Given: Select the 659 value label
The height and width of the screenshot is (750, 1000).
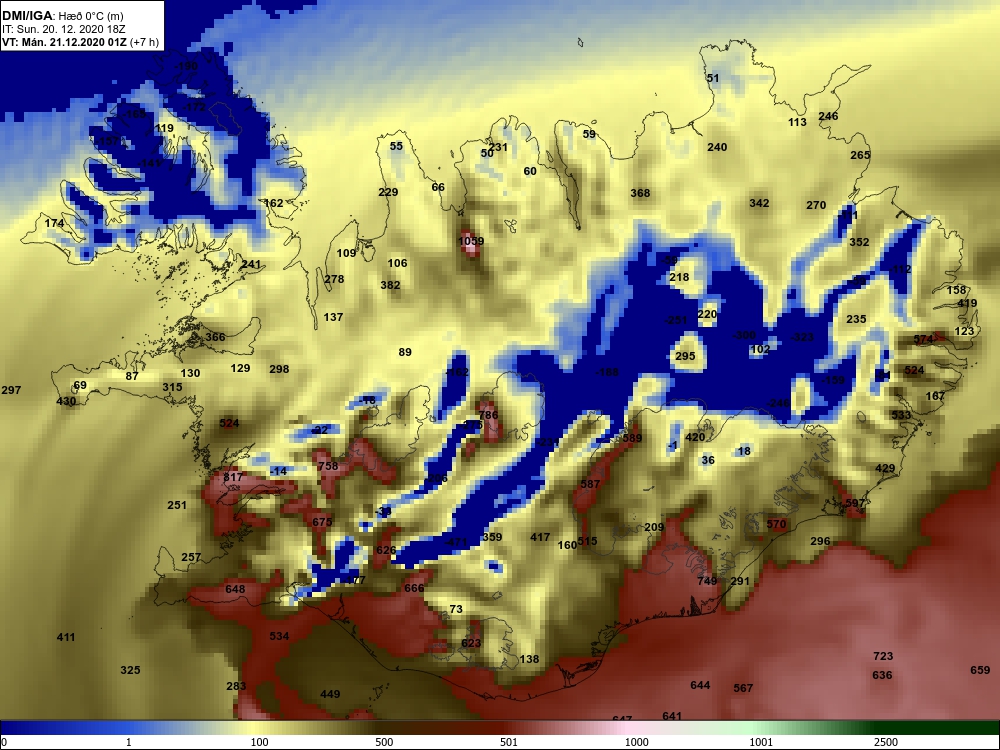Looking at the screenshot, I should click(980, 670).
